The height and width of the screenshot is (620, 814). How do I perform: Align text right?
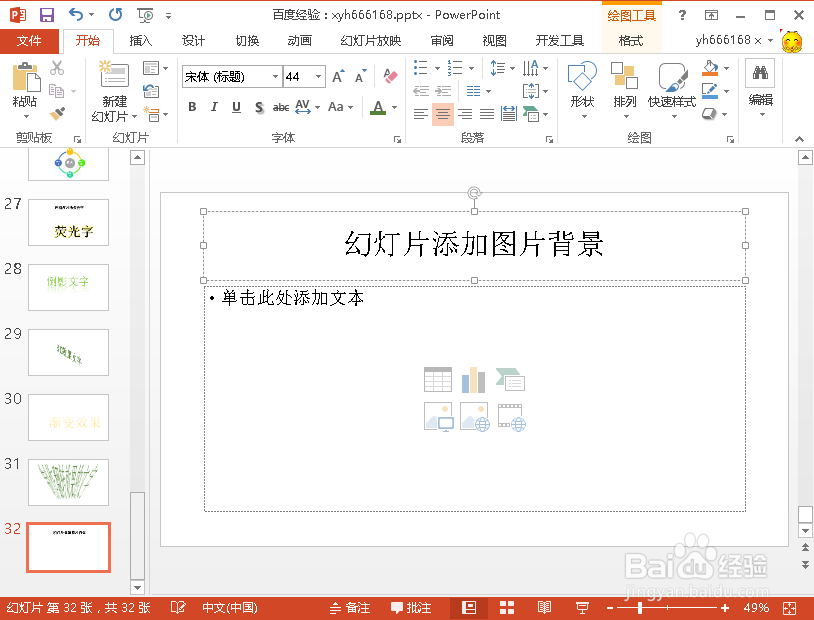point(465,114)
